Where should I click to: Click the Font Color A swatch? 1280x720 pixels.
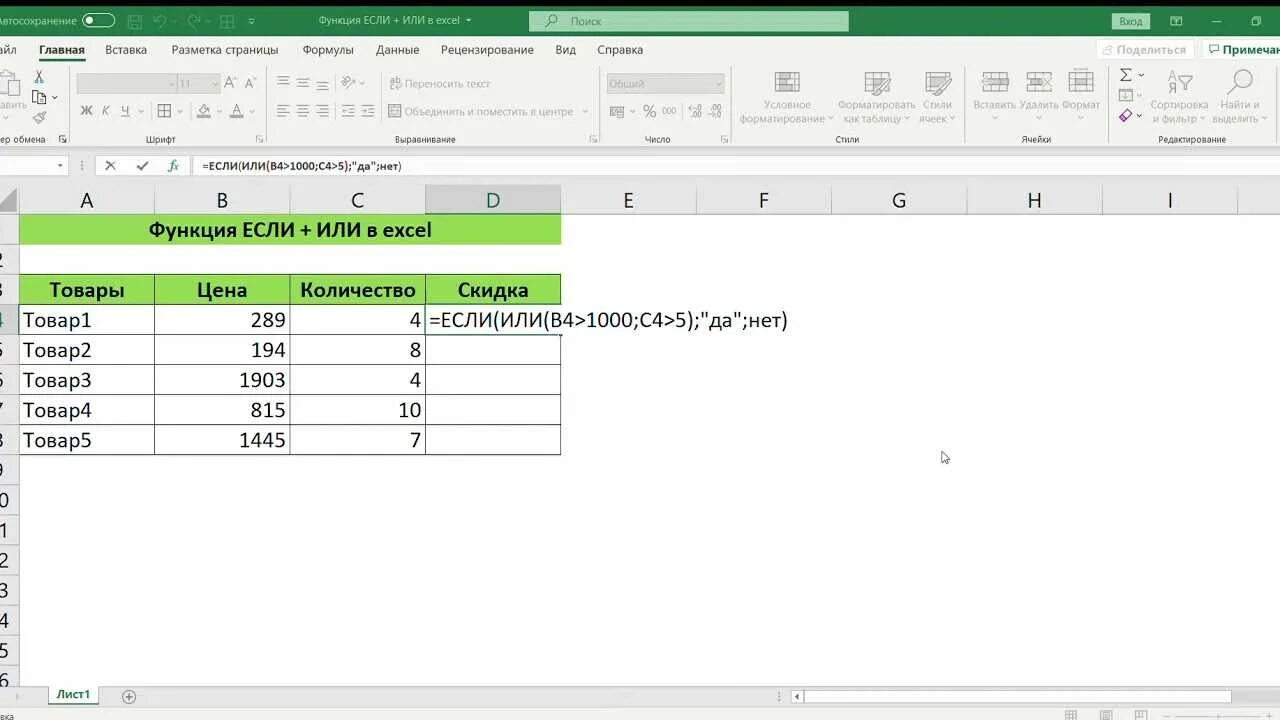pyautogui.click(x=236, y=111)
